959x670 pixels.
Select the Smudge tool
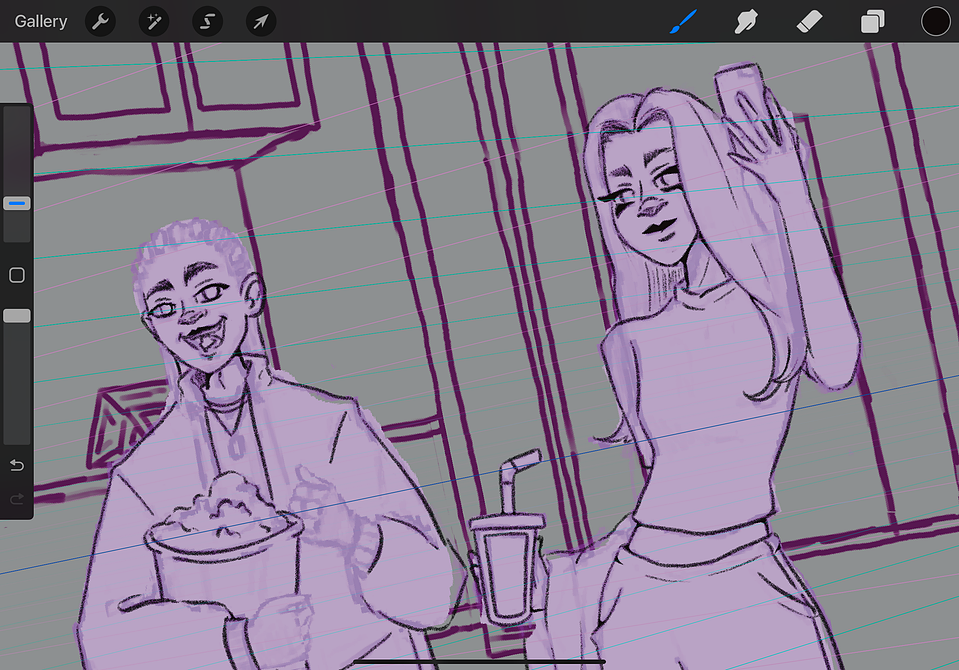[746, 21]
